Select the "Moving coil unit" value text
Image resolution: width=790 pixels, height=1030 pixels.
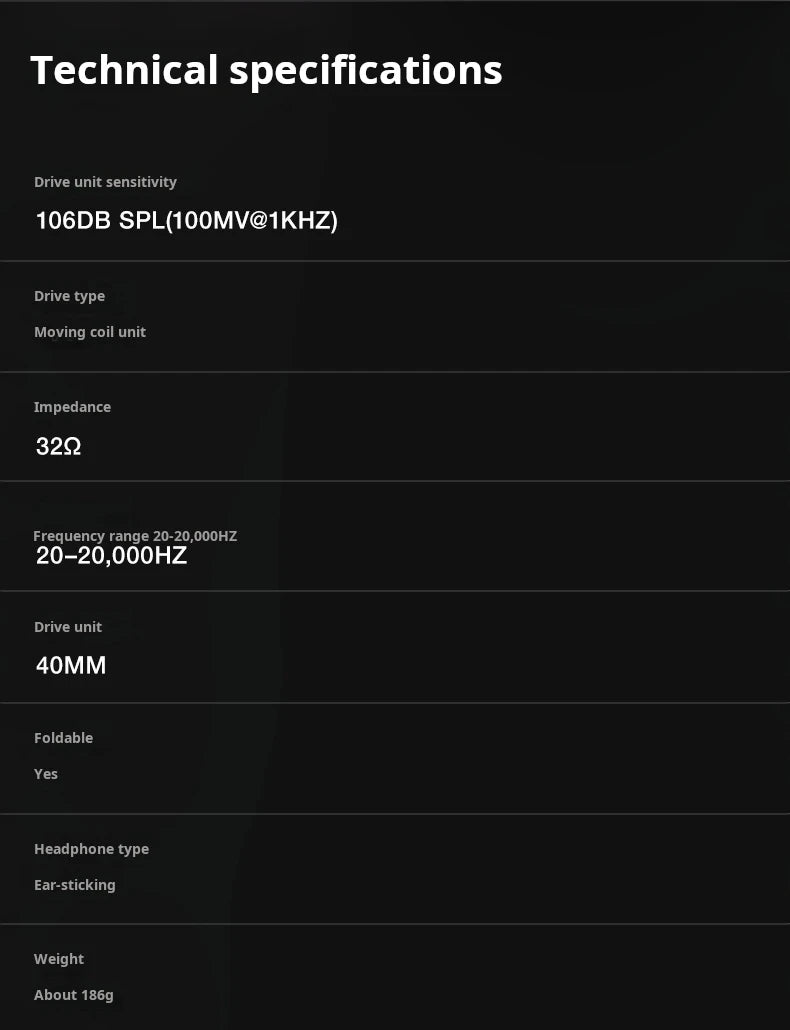pos(90,332)
